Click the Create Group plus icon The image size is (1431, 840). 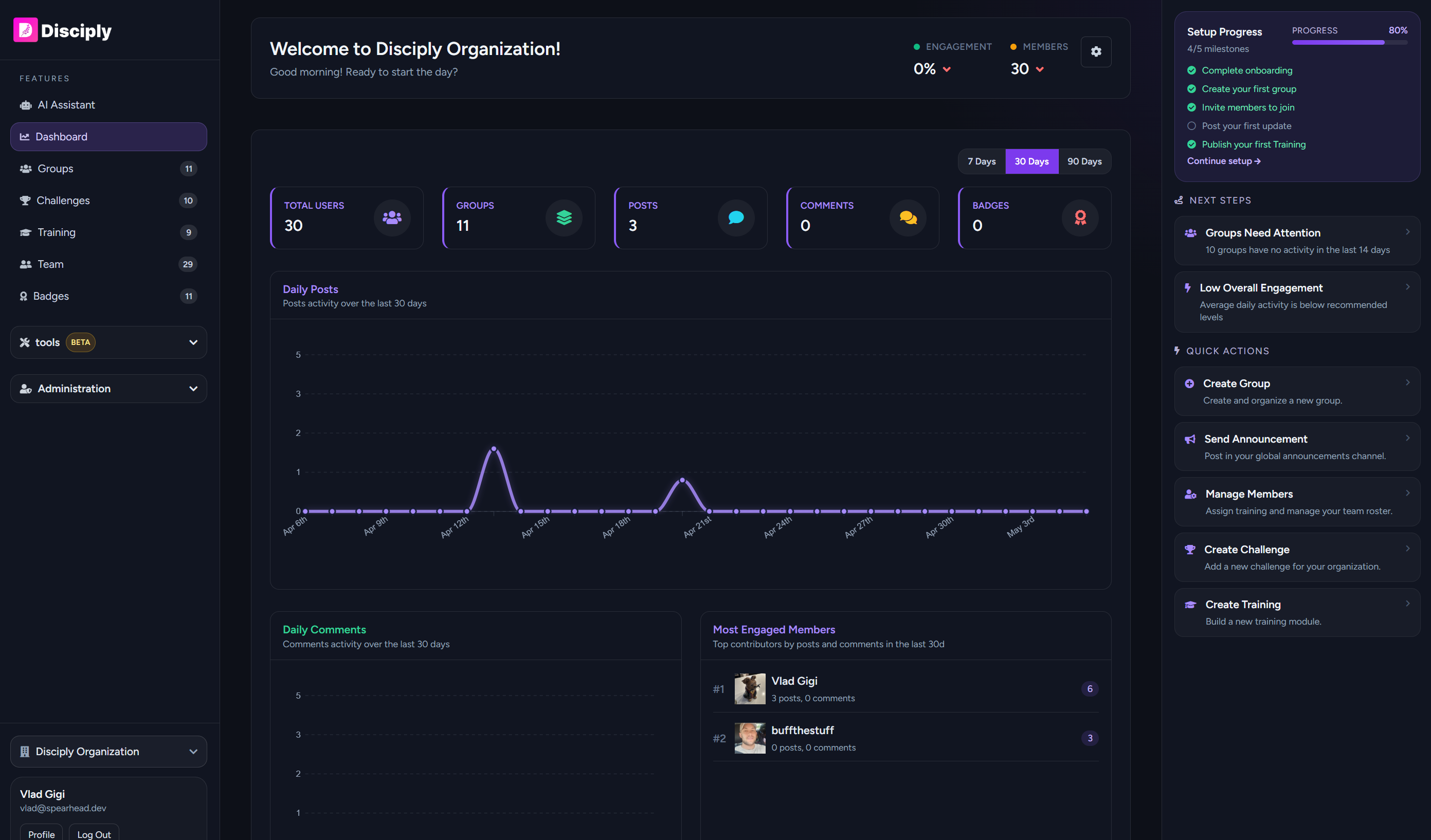[x=1190, y=384]
